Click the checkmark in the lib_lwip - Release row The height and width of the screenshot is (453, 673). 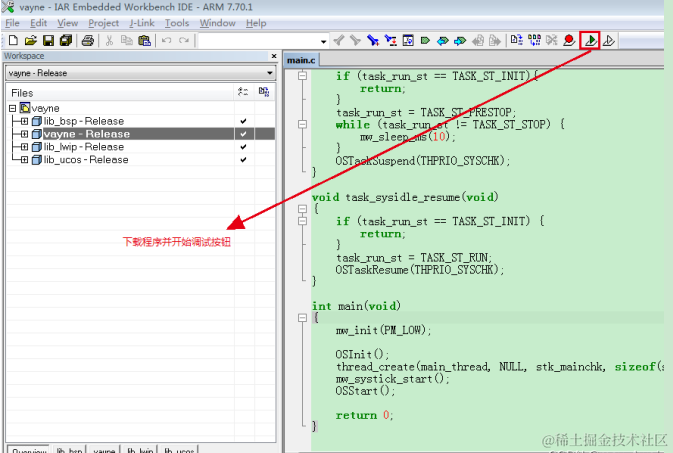(243, 147)
